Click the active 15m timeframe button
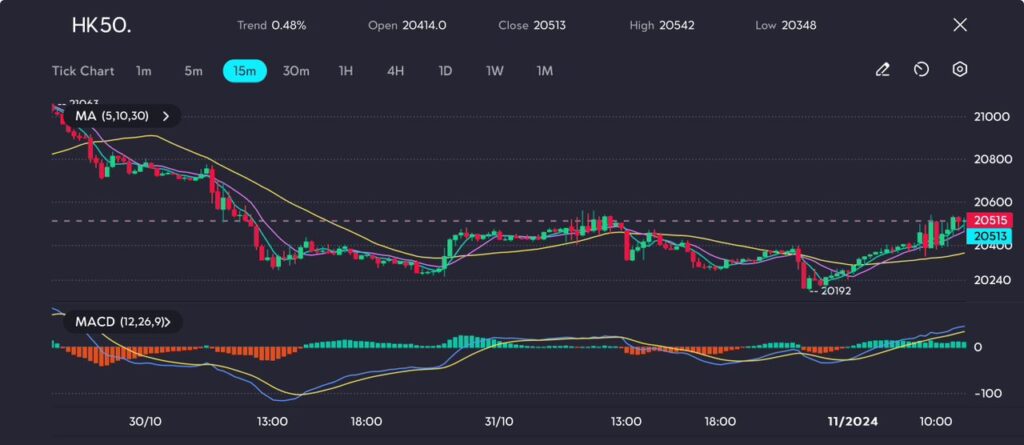Screen dimensions: 1024x445 point(244,71)
